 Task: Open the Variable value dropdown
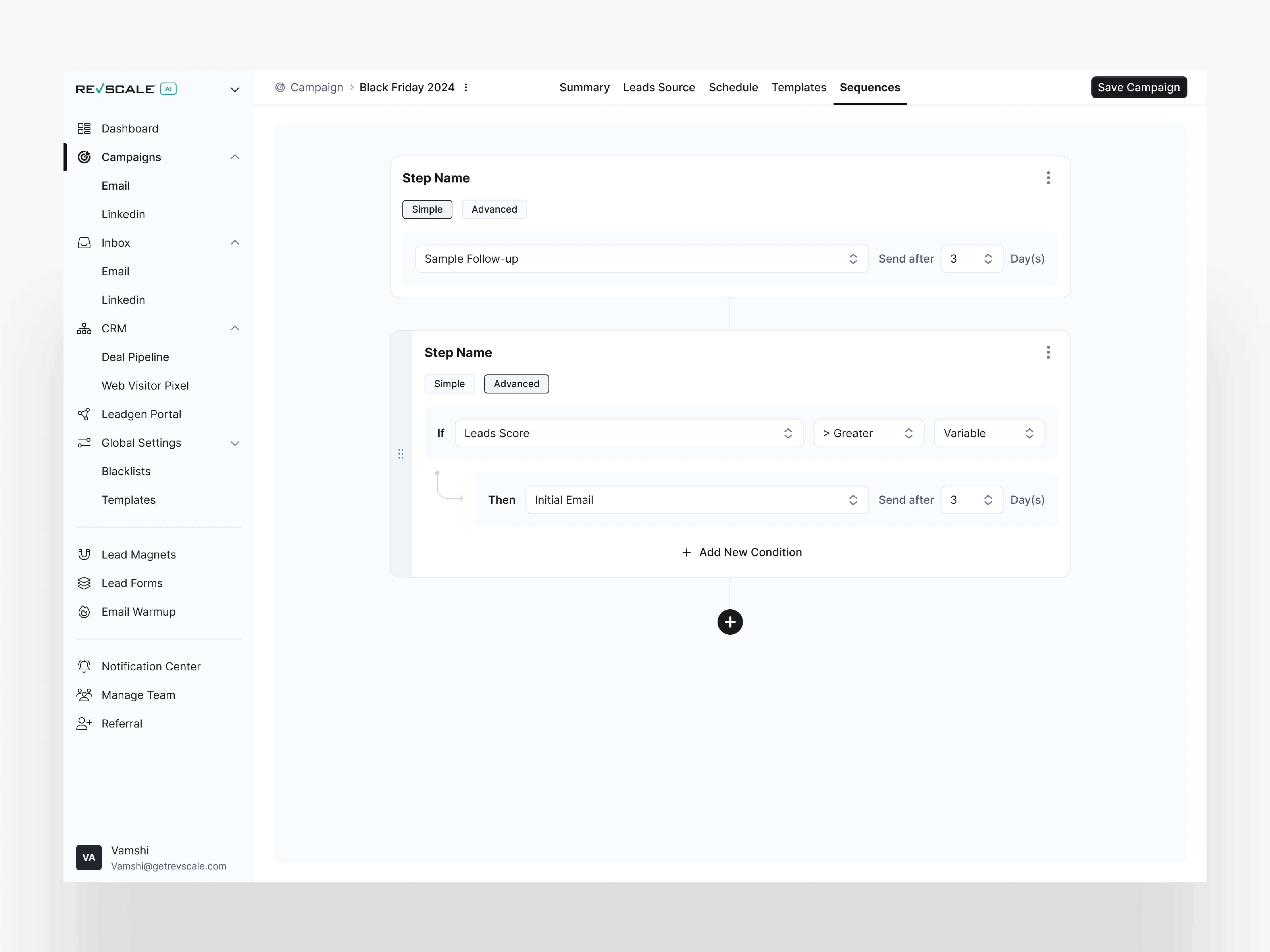[990, 433]
